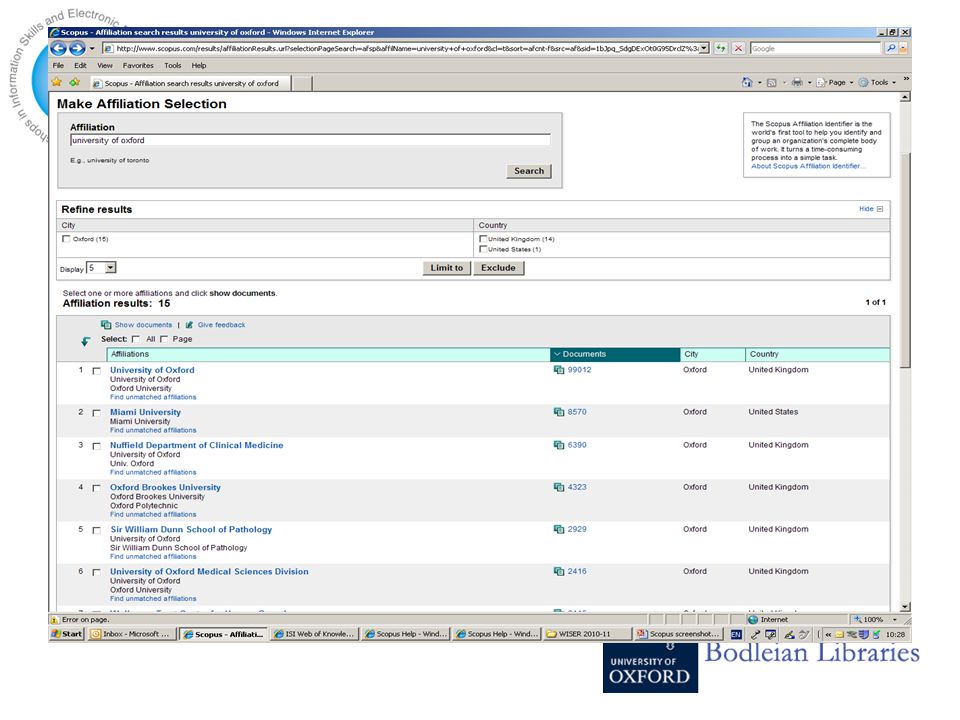
Task: Select the University of Oxford row checkbox
Action: [x=97, y=371]
